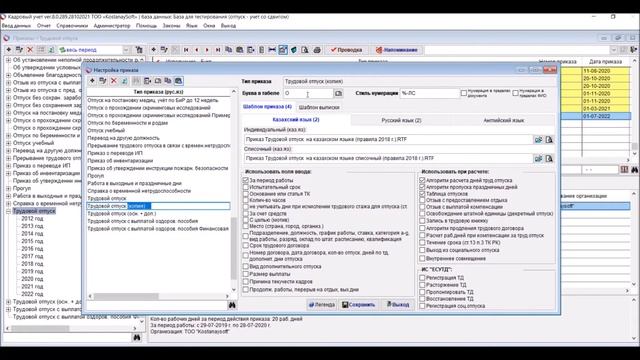
Task: Click highlighted settings icon in orders toolbar
Action: coord(283,50)
